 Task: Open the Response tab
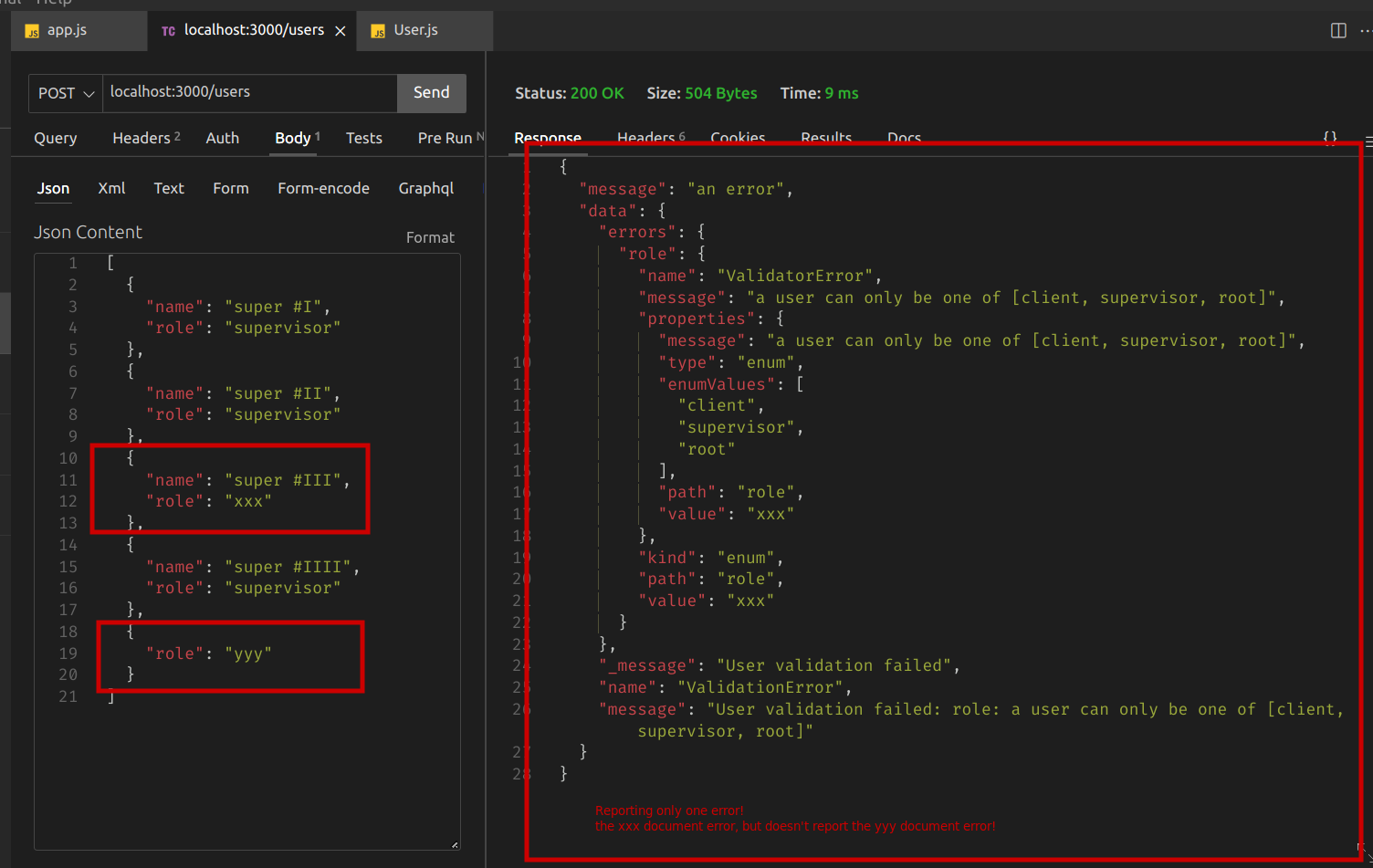point(548,138)
